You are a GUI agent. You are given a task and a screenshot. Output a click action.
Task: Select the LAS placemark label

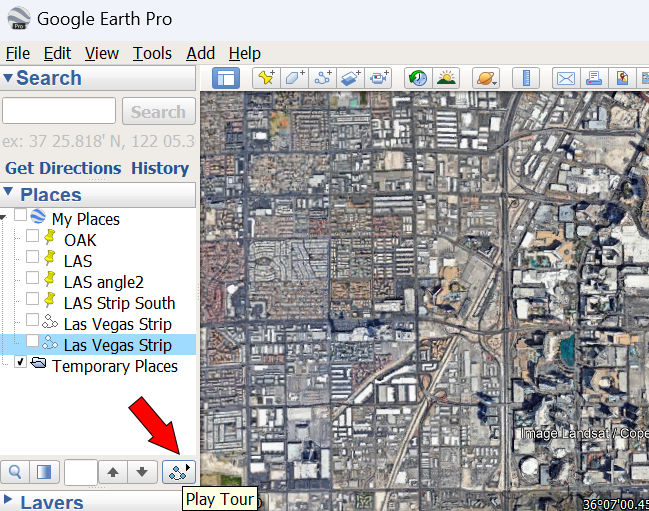click(x=78, y=261)
